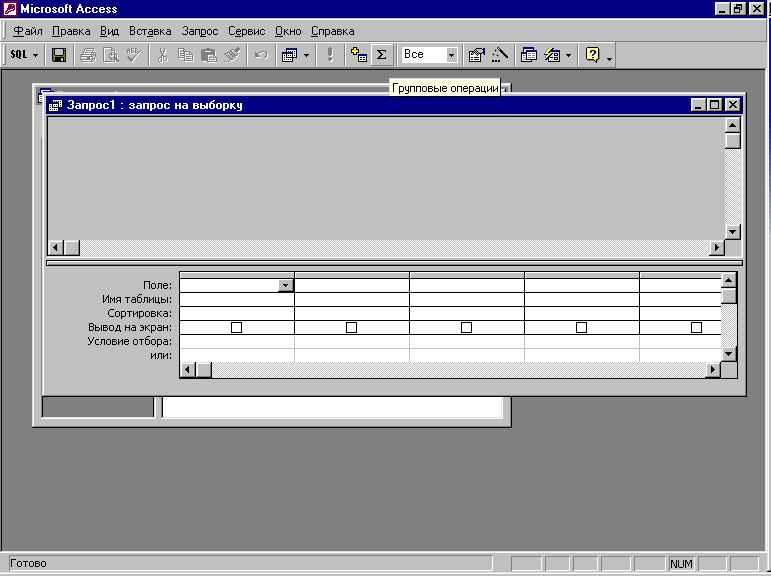Open the SQL view dropdown arrow

click(x=35, y=55)
